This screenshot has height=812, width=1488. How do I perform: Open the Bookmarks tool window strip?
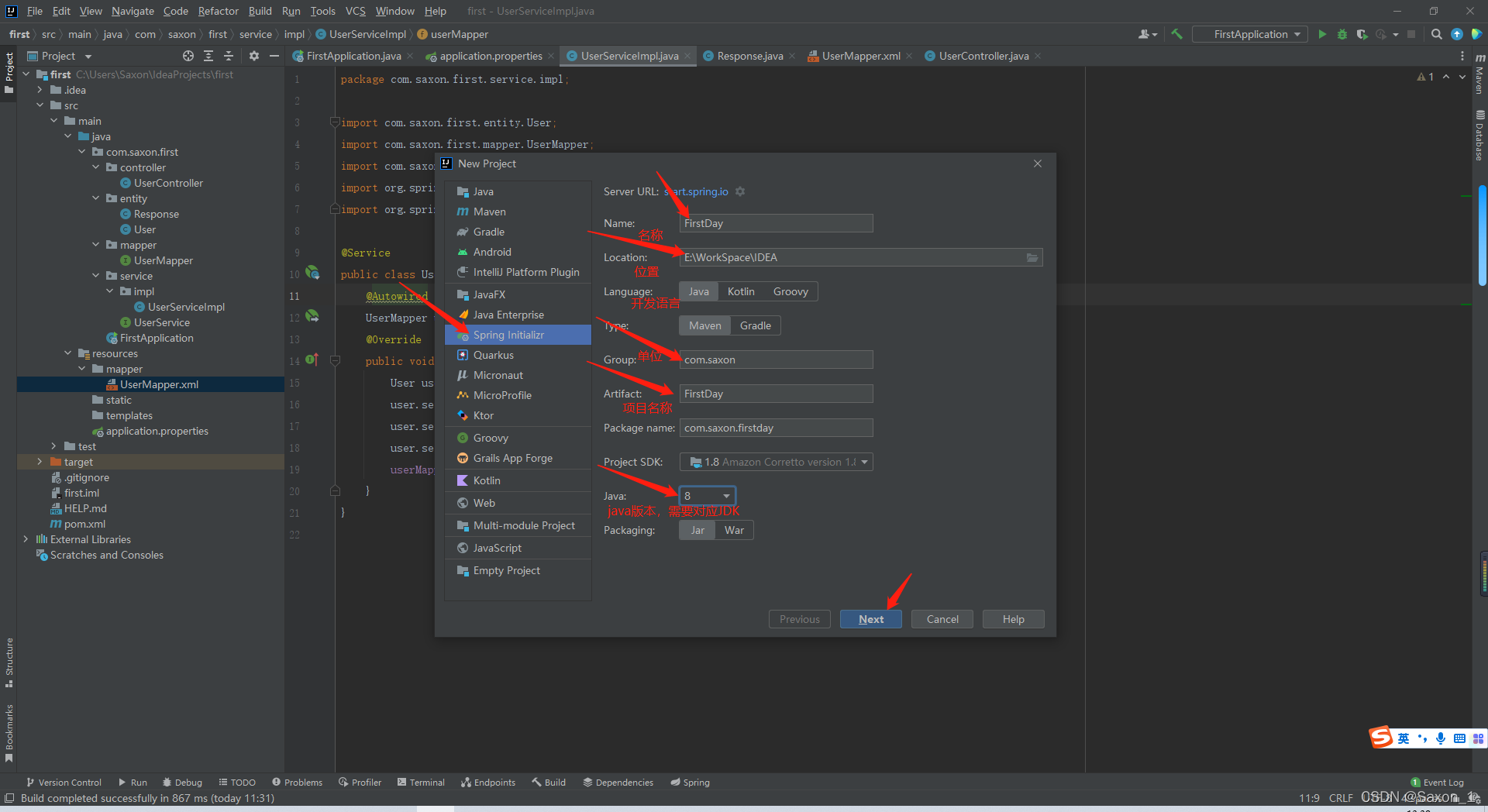[x=9, y=733]
